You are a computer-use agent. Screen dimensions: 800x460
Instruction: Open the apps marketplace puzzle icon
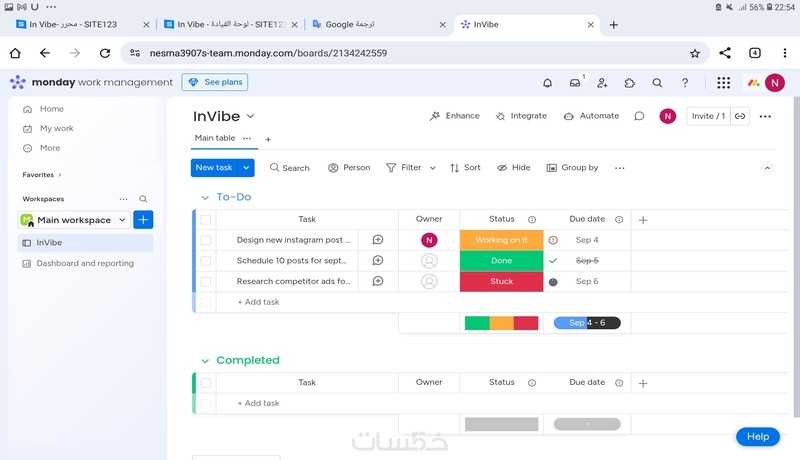(630, 83)
